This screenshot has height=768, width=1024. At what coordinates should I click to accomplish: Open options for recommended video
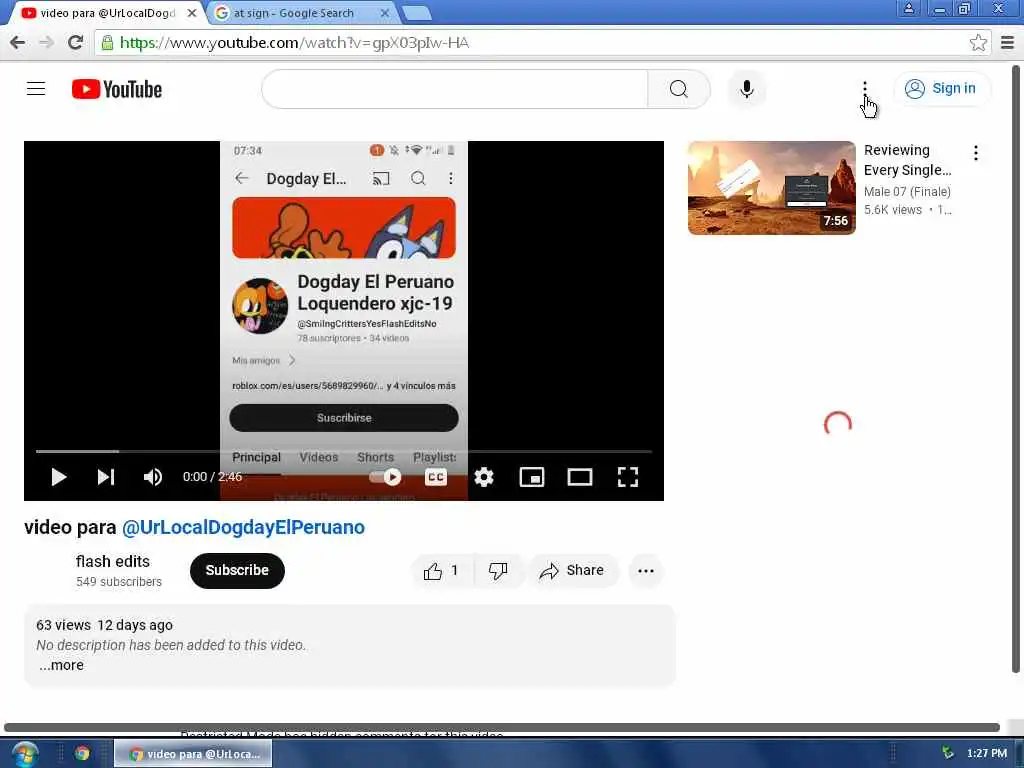click(x=976, y=153)
